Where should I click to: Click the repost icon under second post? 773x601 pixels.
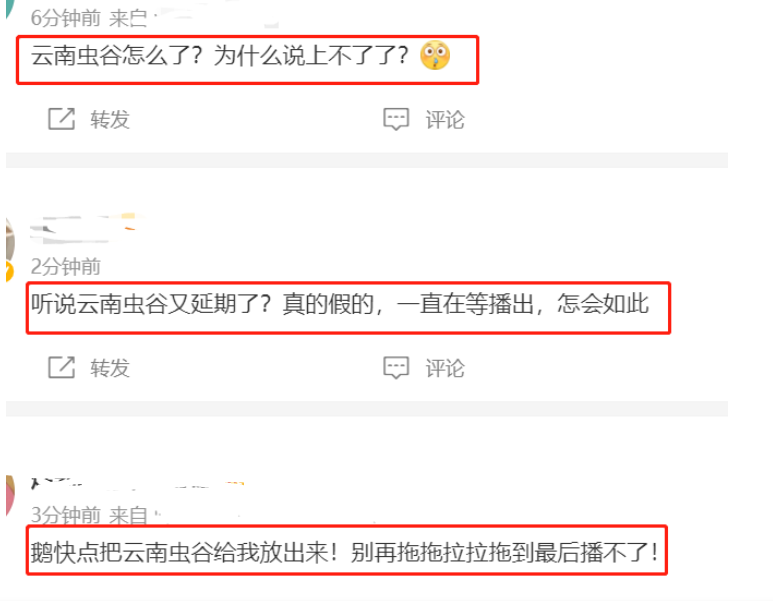coord(61,367)
